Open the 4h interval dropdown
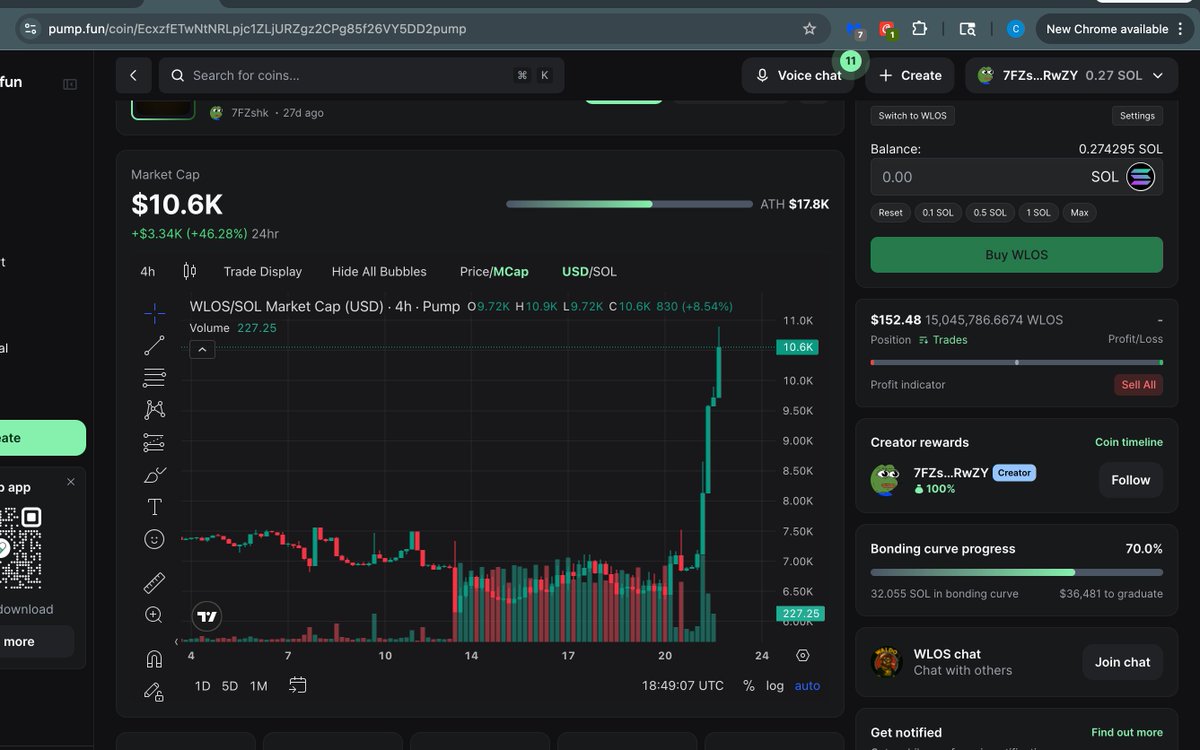Image resolution: width=1200 pixels, height=750 pixels. pos(148,271)
